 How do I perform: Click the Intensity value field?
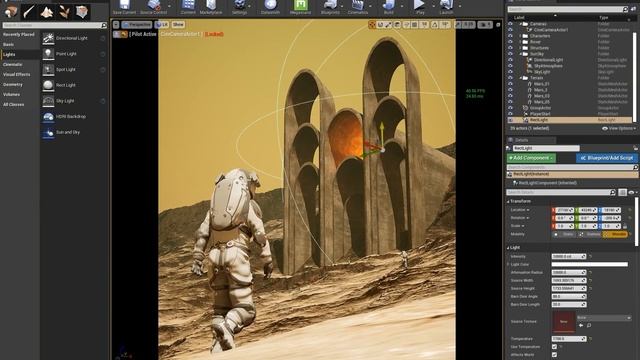[569, 257]
